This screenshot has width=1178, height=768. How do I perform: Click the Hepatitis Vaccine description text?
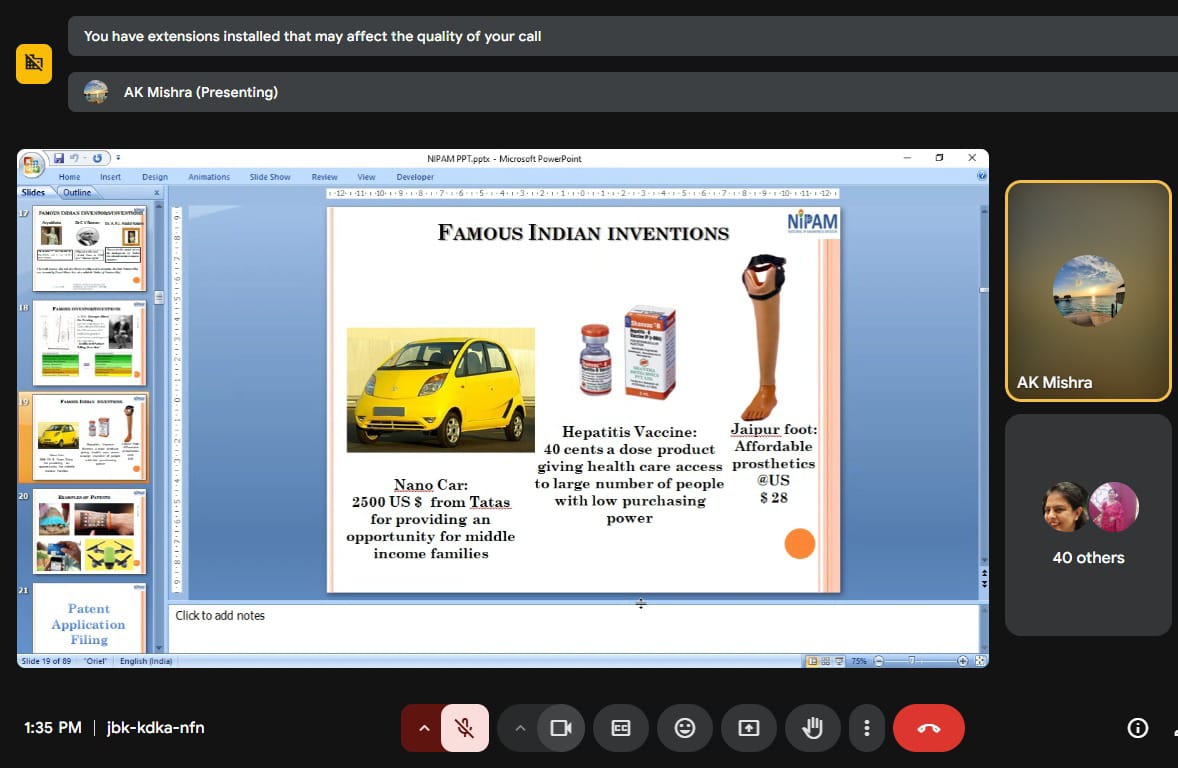click(x=629, y=474)
